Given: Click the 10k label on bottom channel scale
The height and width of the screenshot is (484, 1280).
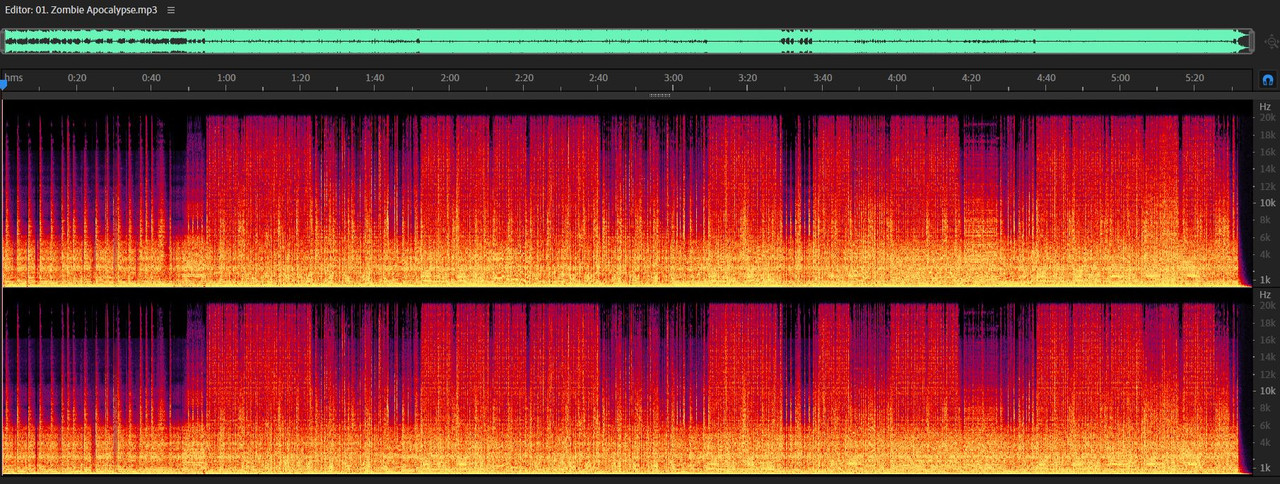Looking at the screenshot, I should click(x=1267, y=391).
